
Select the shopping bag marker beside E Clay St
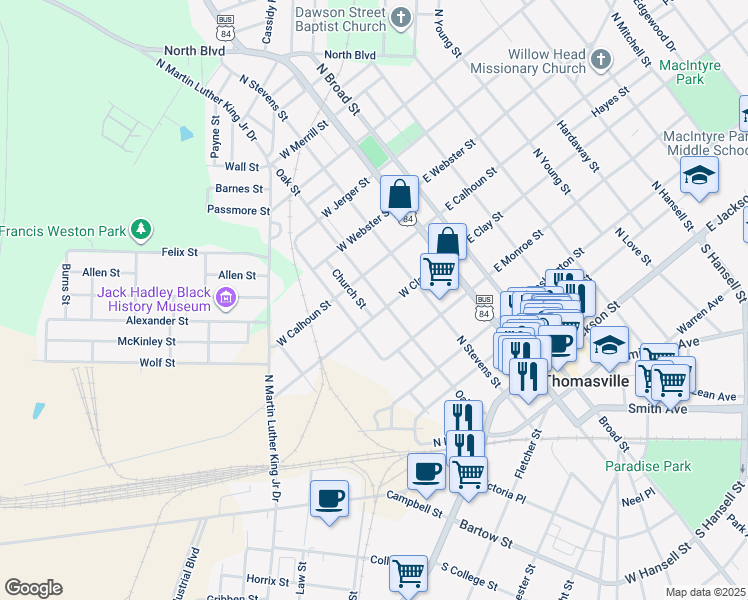pyautogui.click(x=447, y=241)
